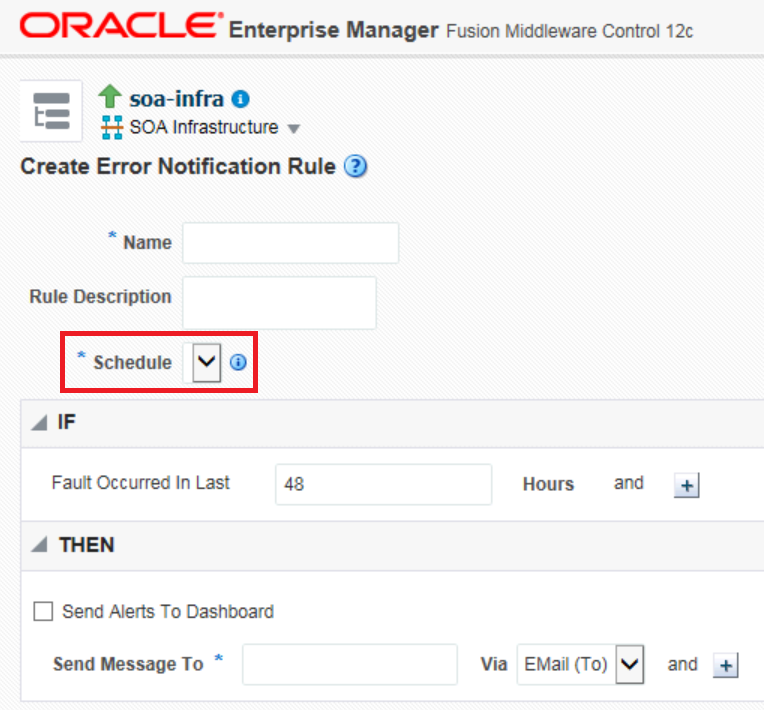Screen dimensions: 764x710
Task: Open the Via EMail (To) dropdown
Action: [628, 665]
